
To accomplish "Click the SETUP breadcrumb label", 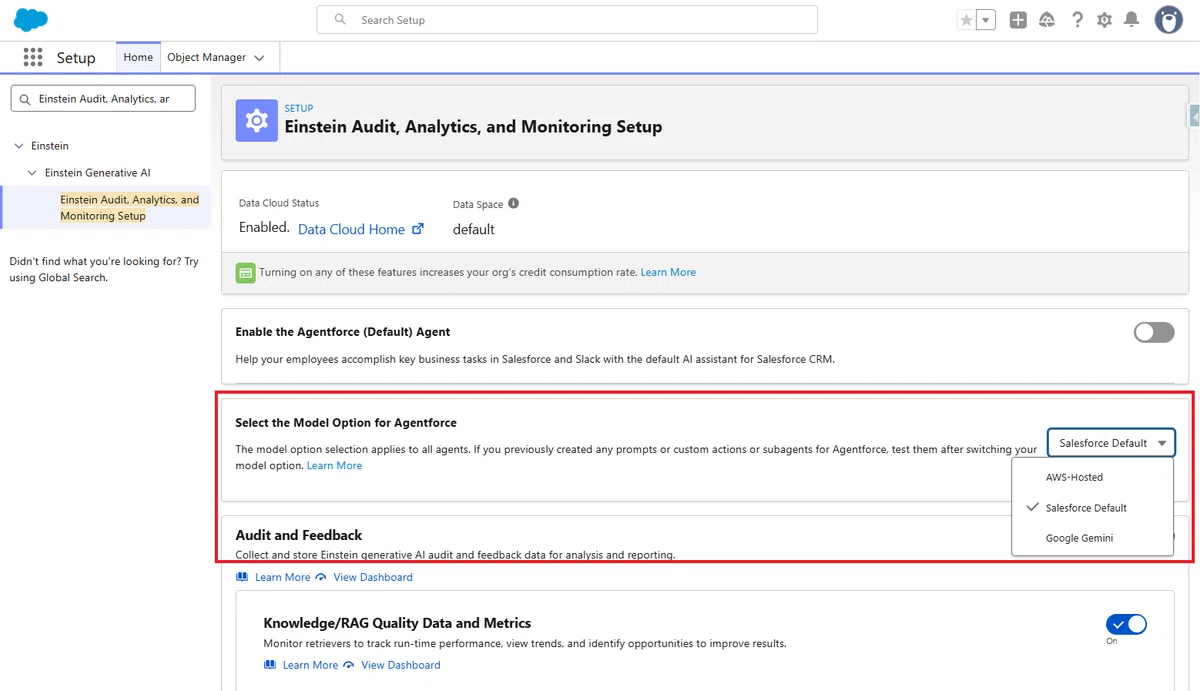I will point(299,108).
